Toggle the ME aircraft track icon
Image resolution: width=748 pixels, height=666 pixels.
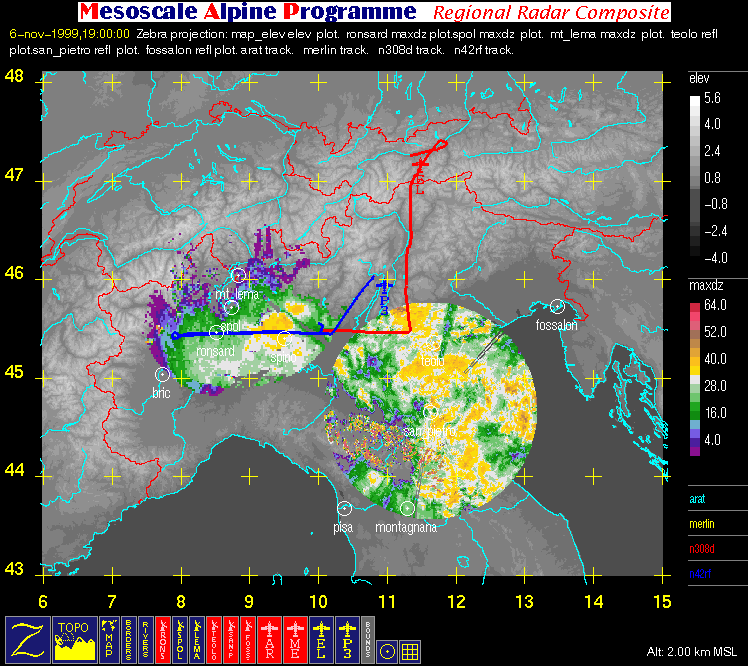click(295, 639)
